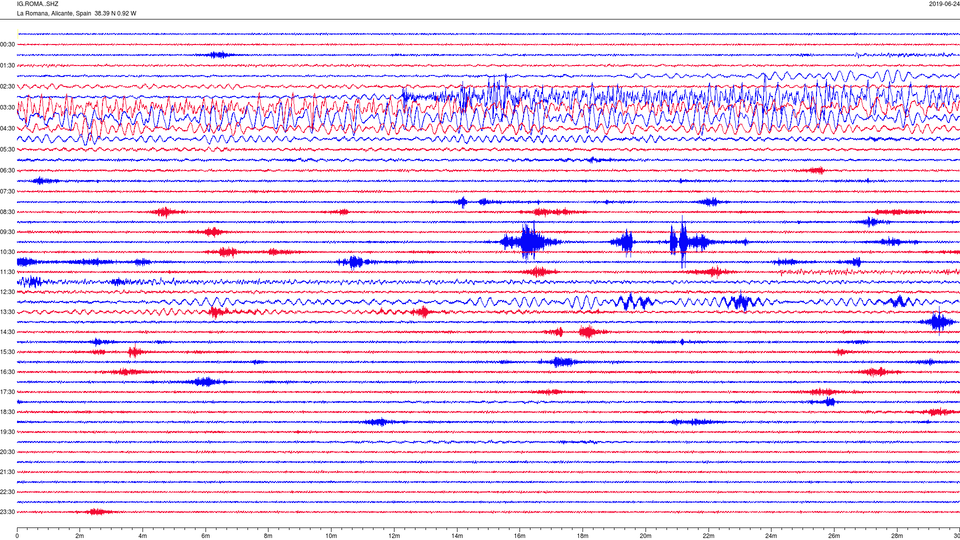Click the 8m tick label on the axis

[x=268, y=536]
